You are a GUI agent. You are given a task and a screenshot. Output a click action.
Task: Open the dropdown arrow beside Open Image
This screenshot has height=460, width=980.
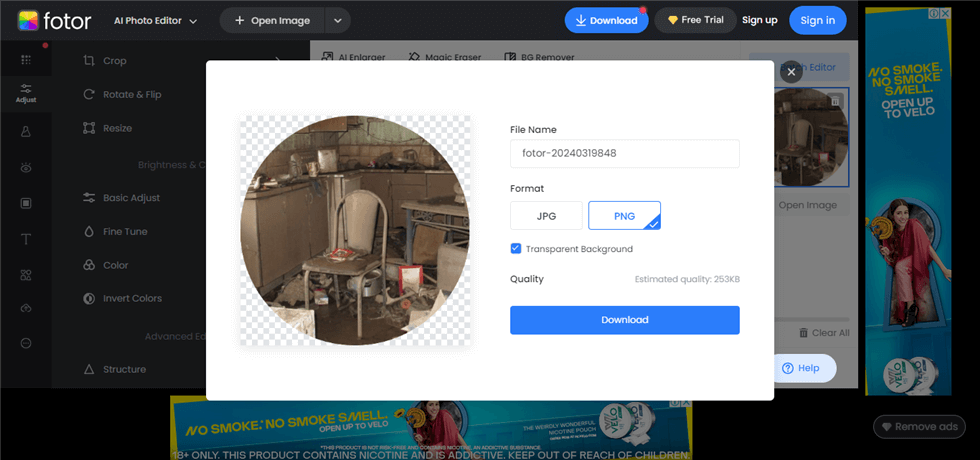coord(338,21)
